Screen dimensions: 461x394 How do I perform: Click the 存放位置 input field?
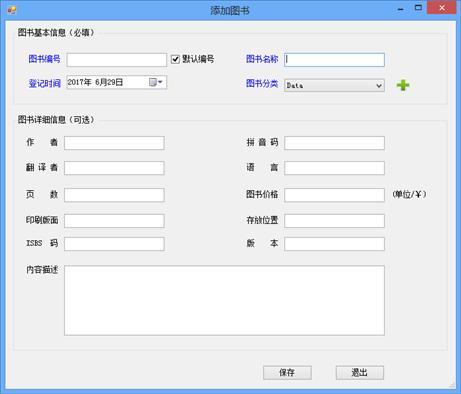click(334, 221)
